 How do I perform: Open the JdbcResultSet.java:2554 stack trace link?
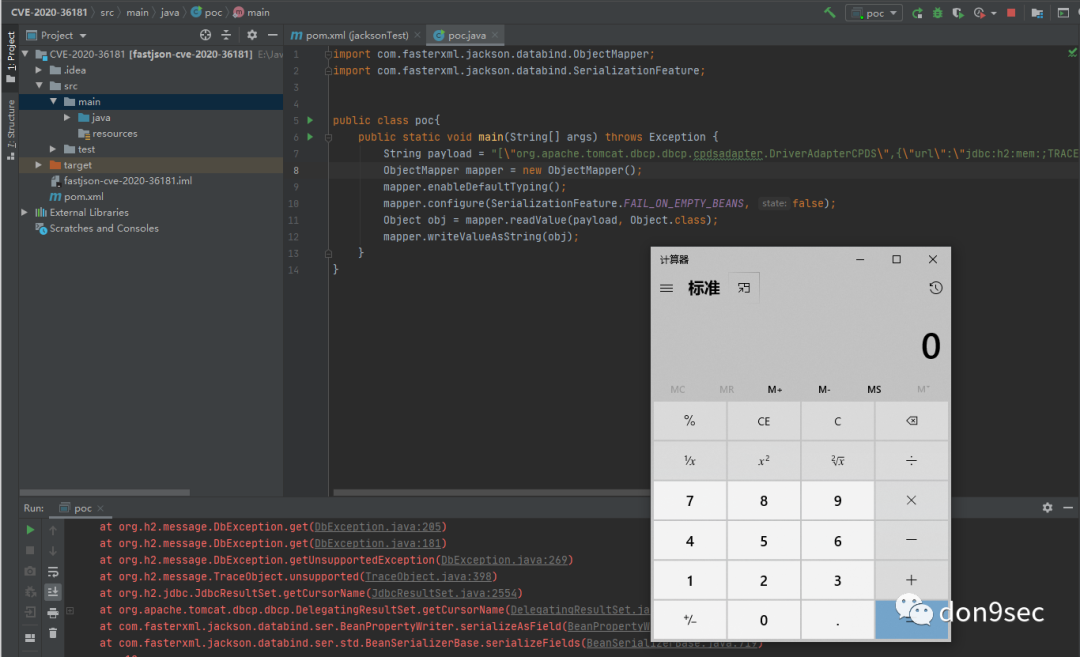(x=444, y=593)
